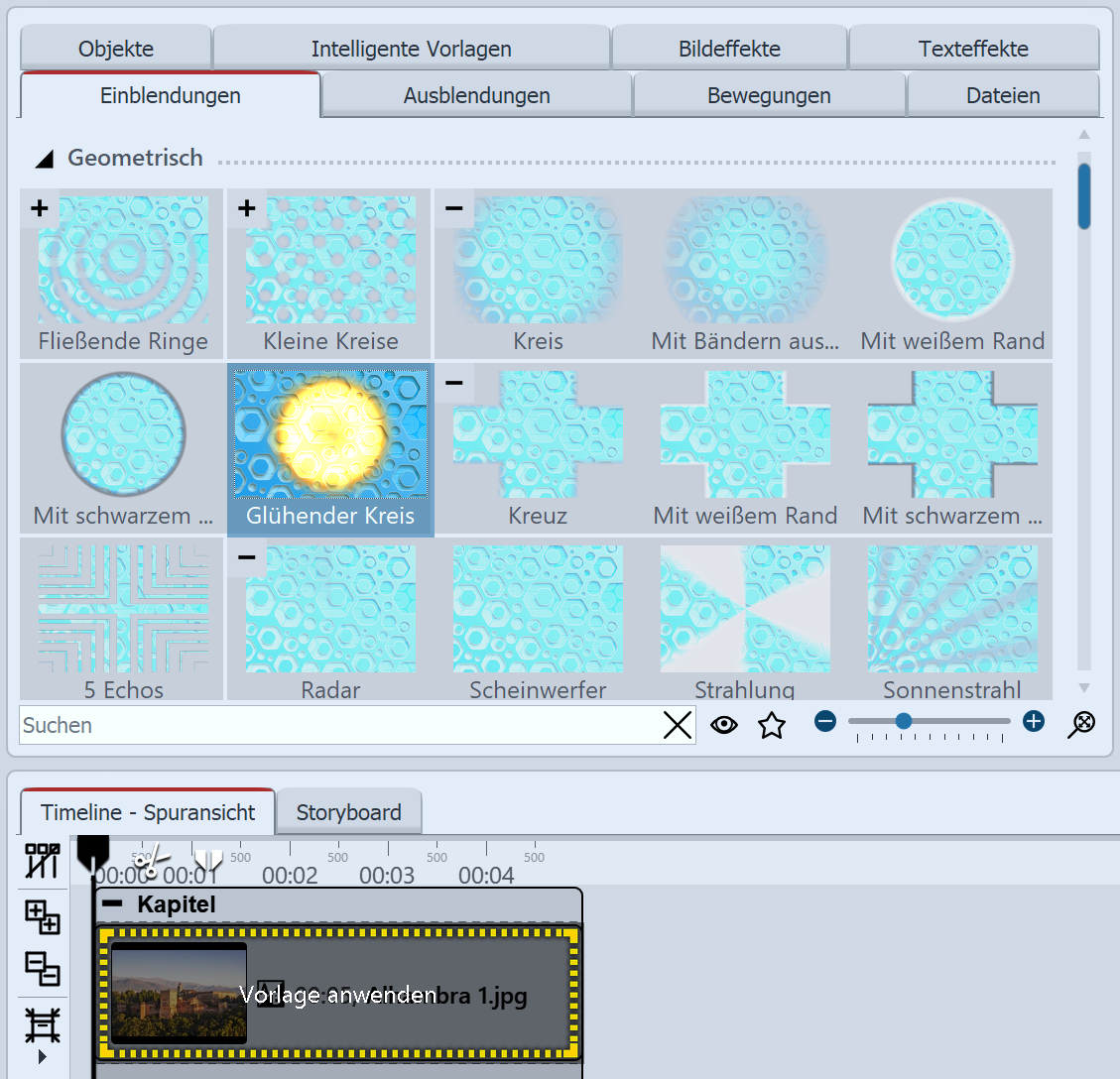
Task: Clear the Suchen field with the X
Action: [678, 726]
